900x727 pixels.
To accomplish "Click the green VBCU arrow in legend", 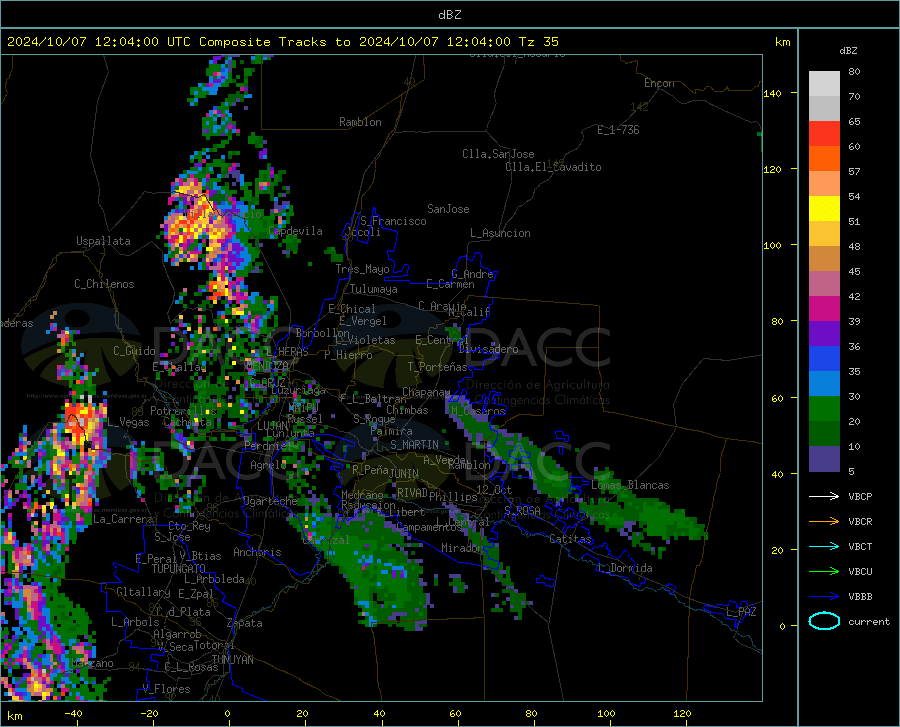I will coord(824,571).
